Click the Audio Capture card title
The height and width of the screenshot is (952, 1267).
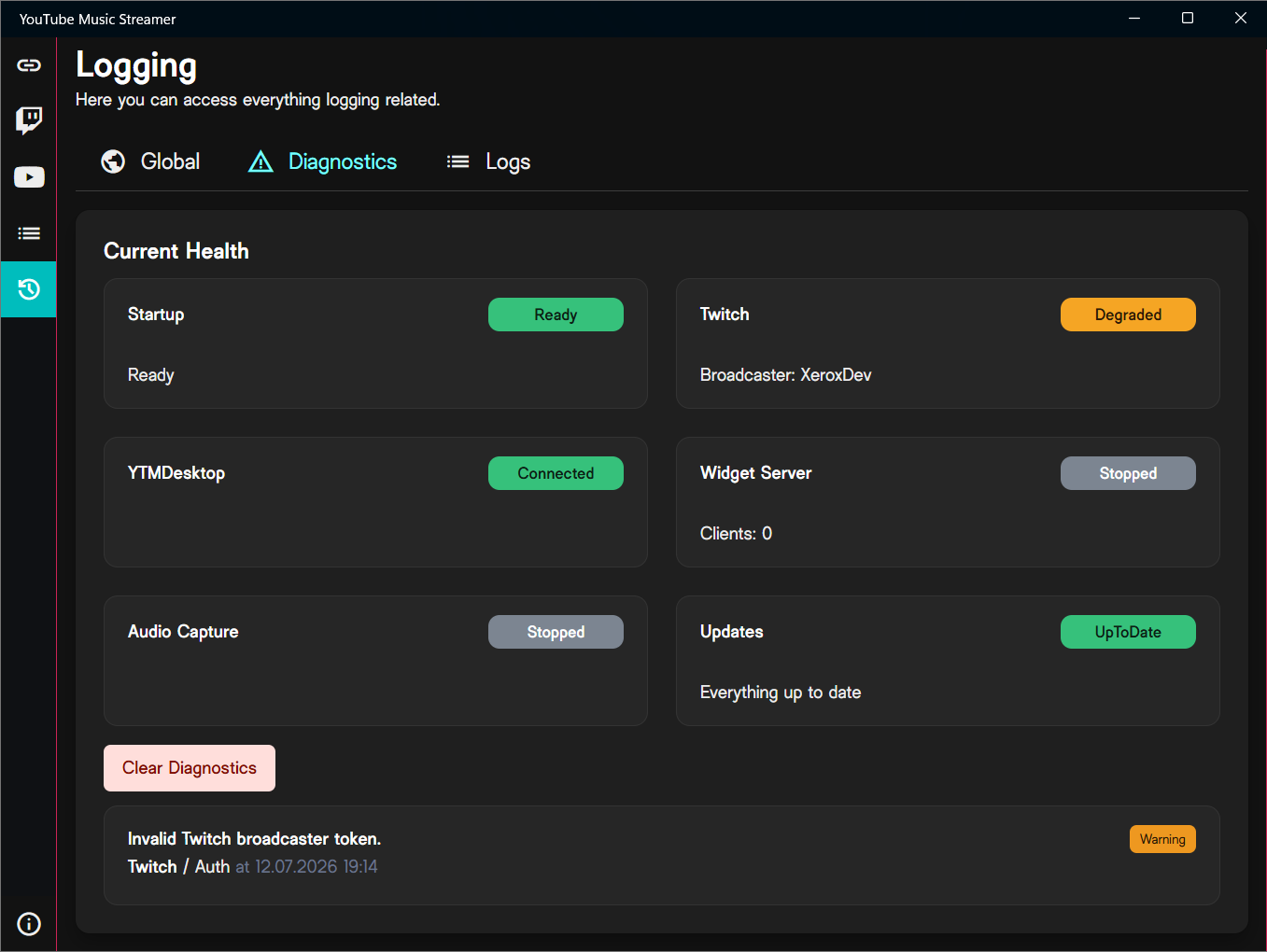tap(183, 632)
